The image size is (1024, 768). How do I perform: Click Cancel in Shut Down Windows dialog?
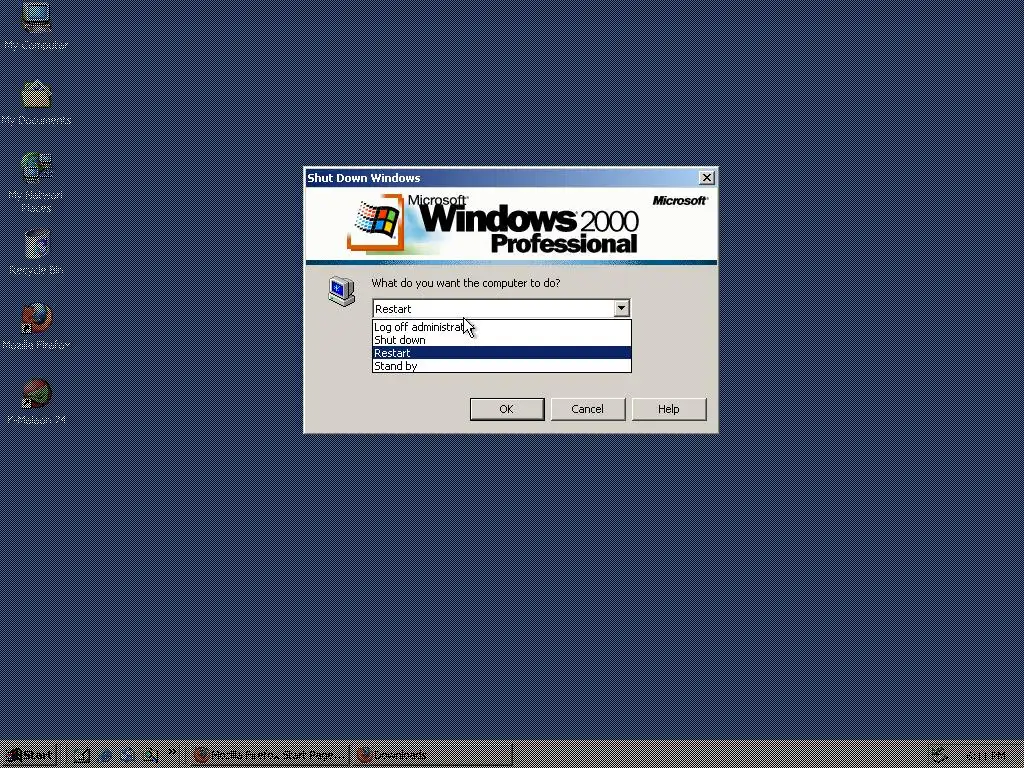point(588,409)
